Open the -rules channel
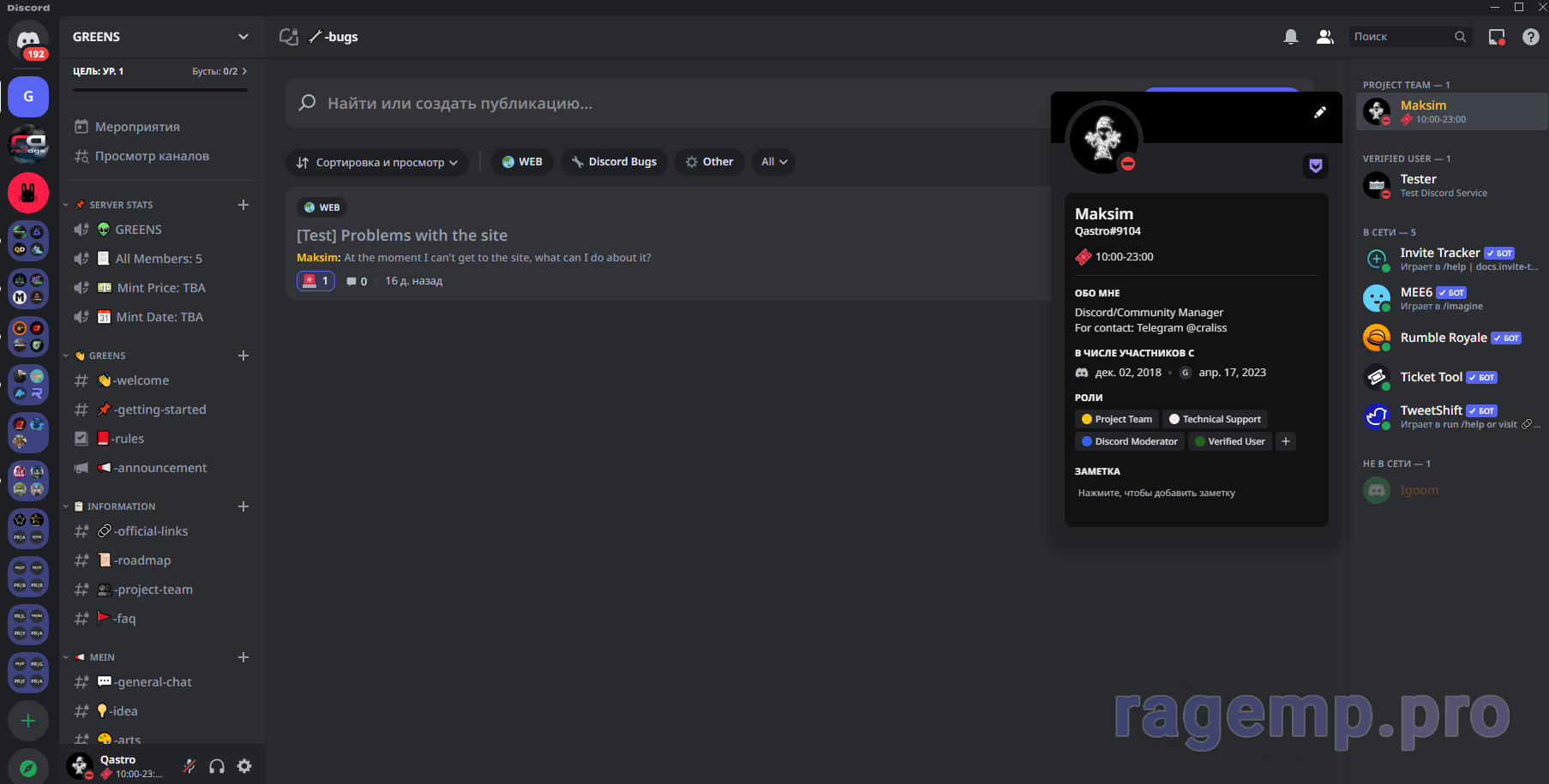The image size is (1549, 784). 162,439
